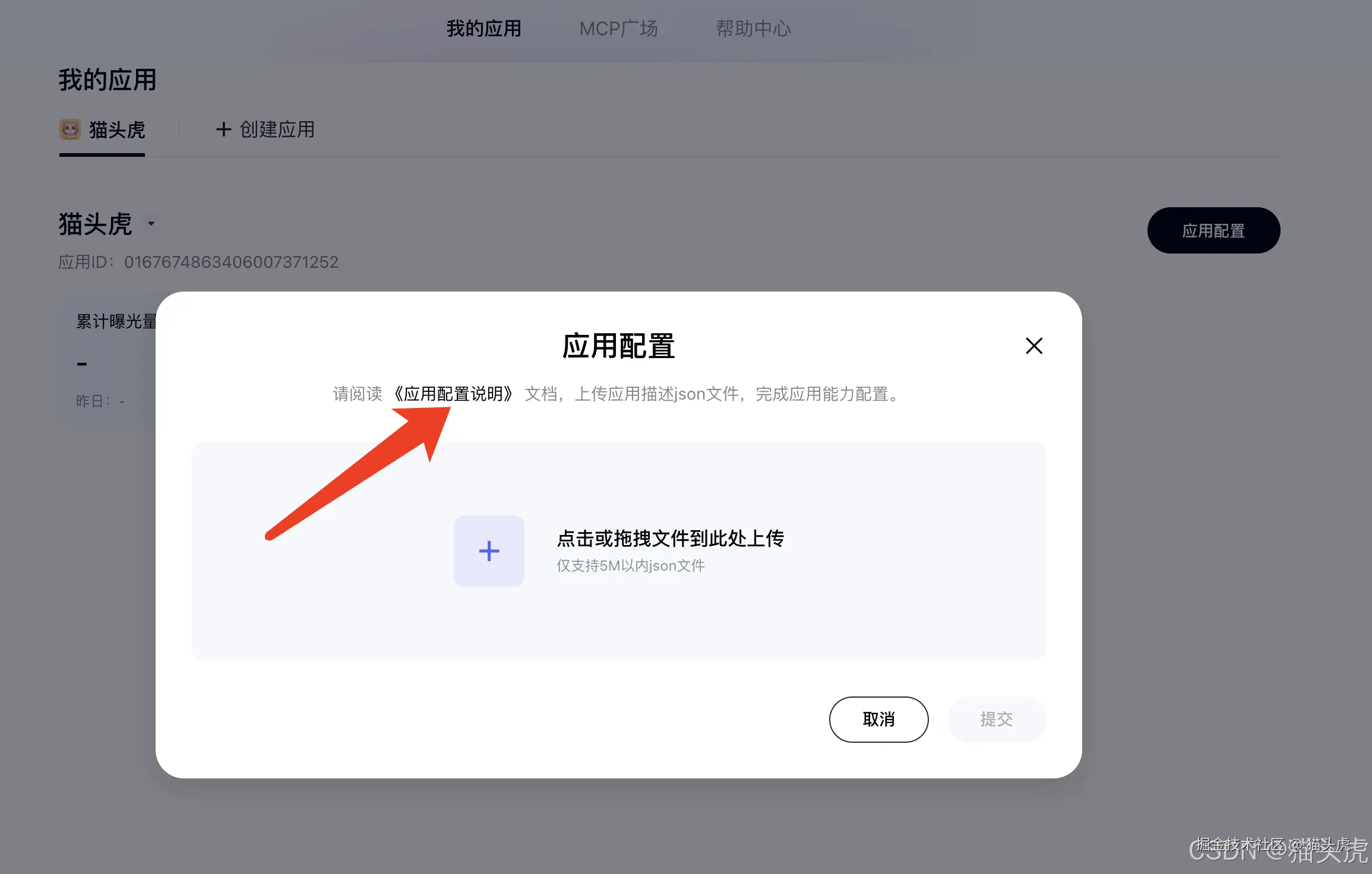Click the 应用配置 dialog title

pyautogui.click(x=618, y=346)
